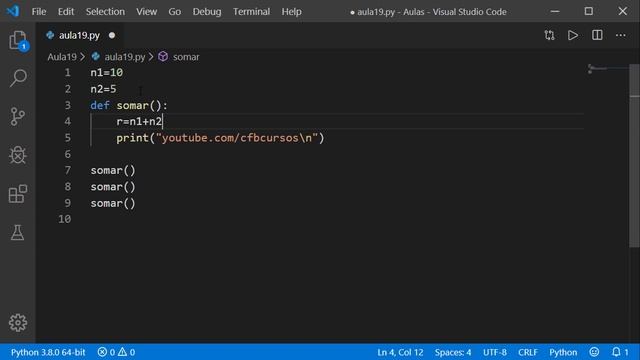Click the n1=10 code line
Viewport: 640px width, 360px height.
click(107, 73)
